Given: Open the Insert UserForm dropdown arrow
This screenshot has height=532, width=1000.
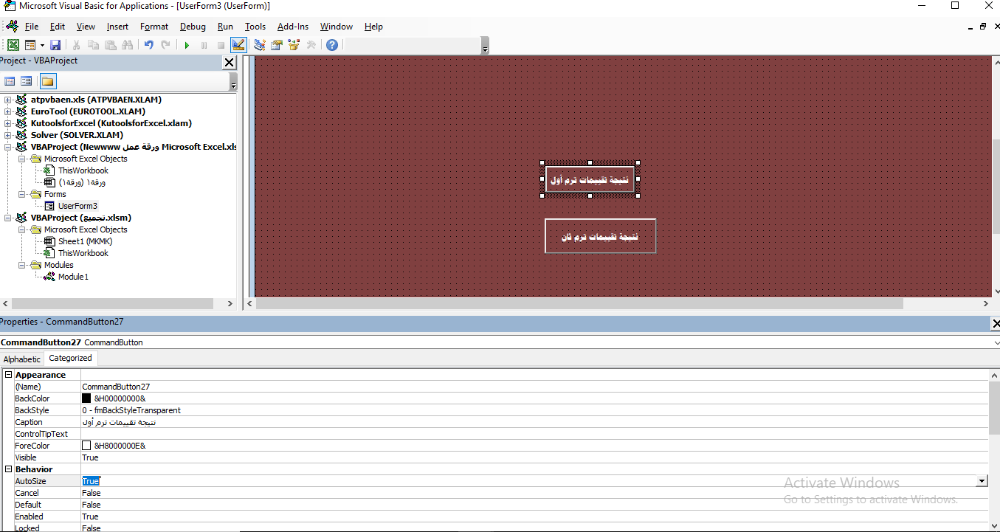Looking at the screenshot, I should tap(42, 45).
